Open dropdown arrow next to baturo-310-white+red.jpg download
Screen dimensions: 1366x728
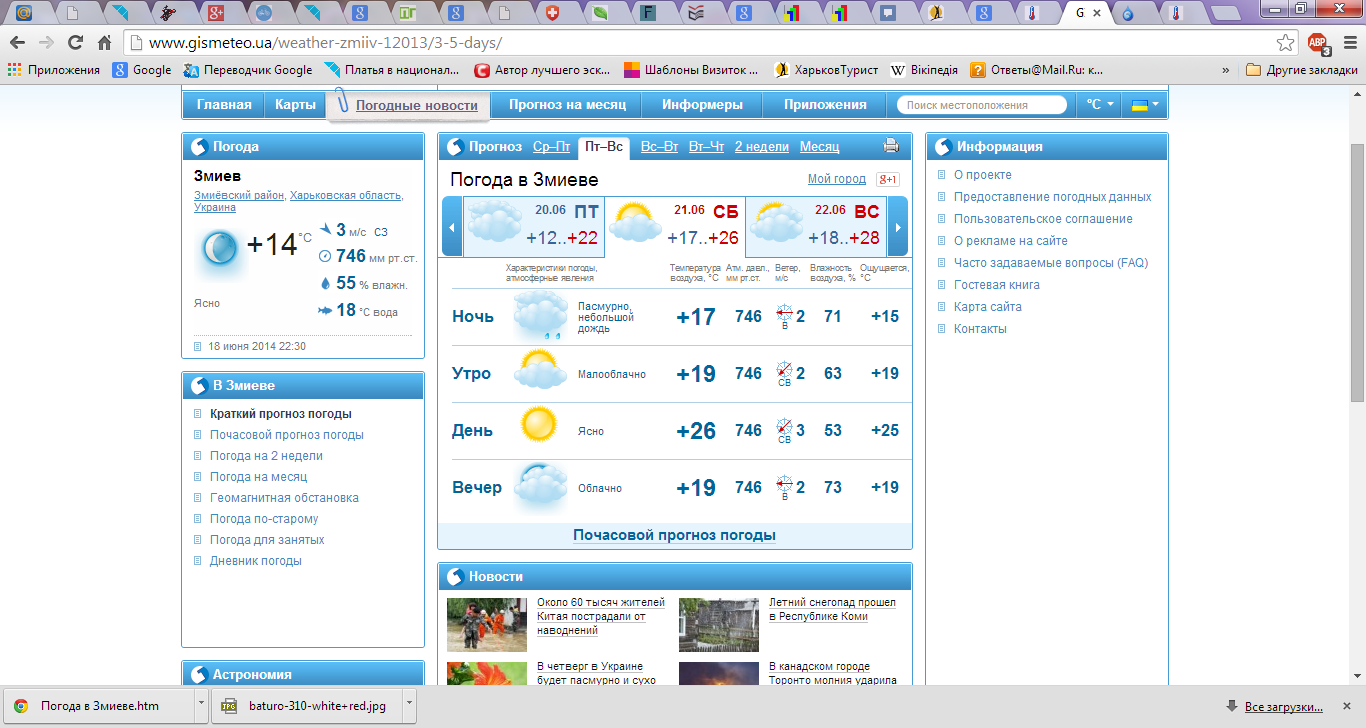point(410,705)
